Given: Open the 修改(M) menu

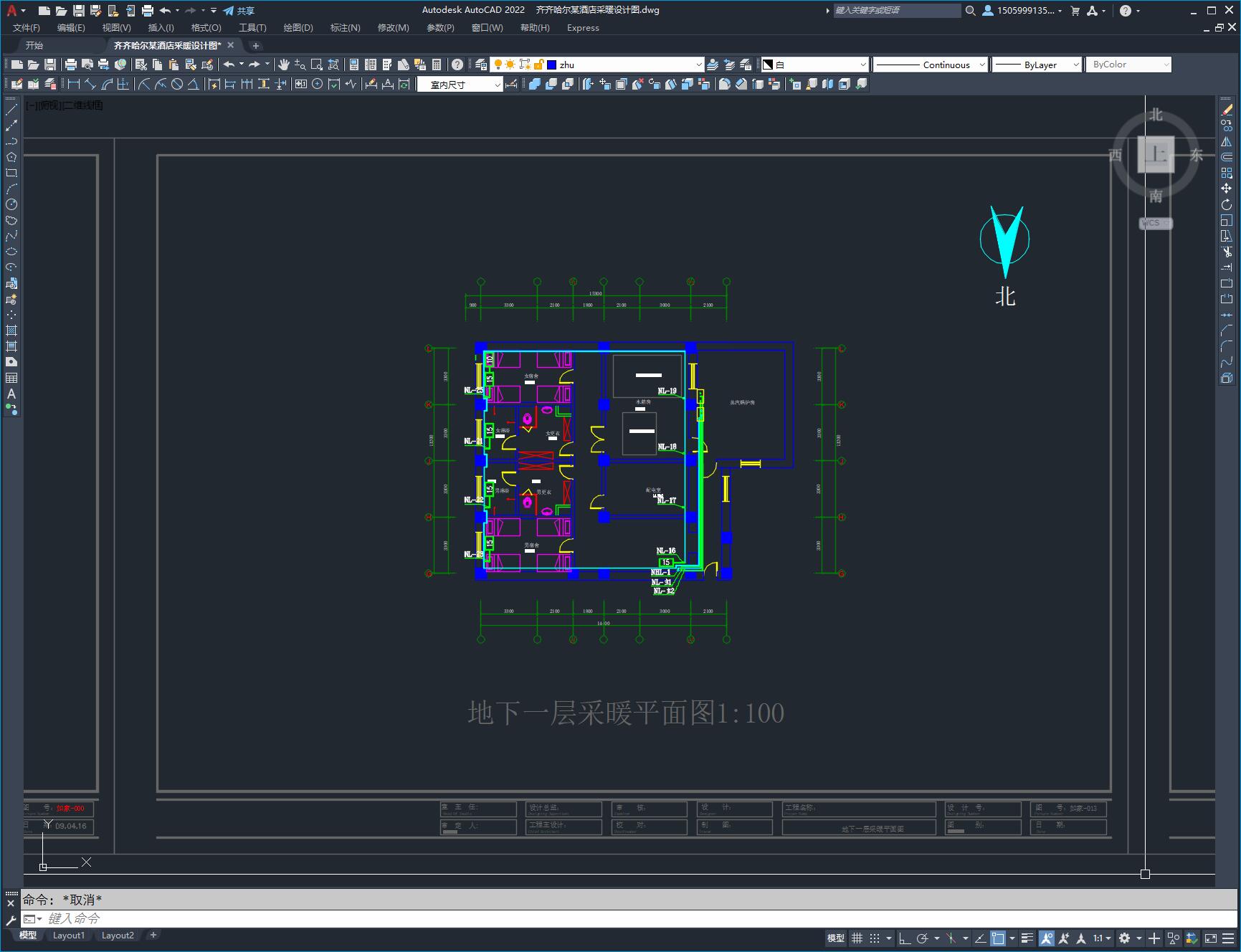Looking at the screenshot, I should (x=393, y=27).
